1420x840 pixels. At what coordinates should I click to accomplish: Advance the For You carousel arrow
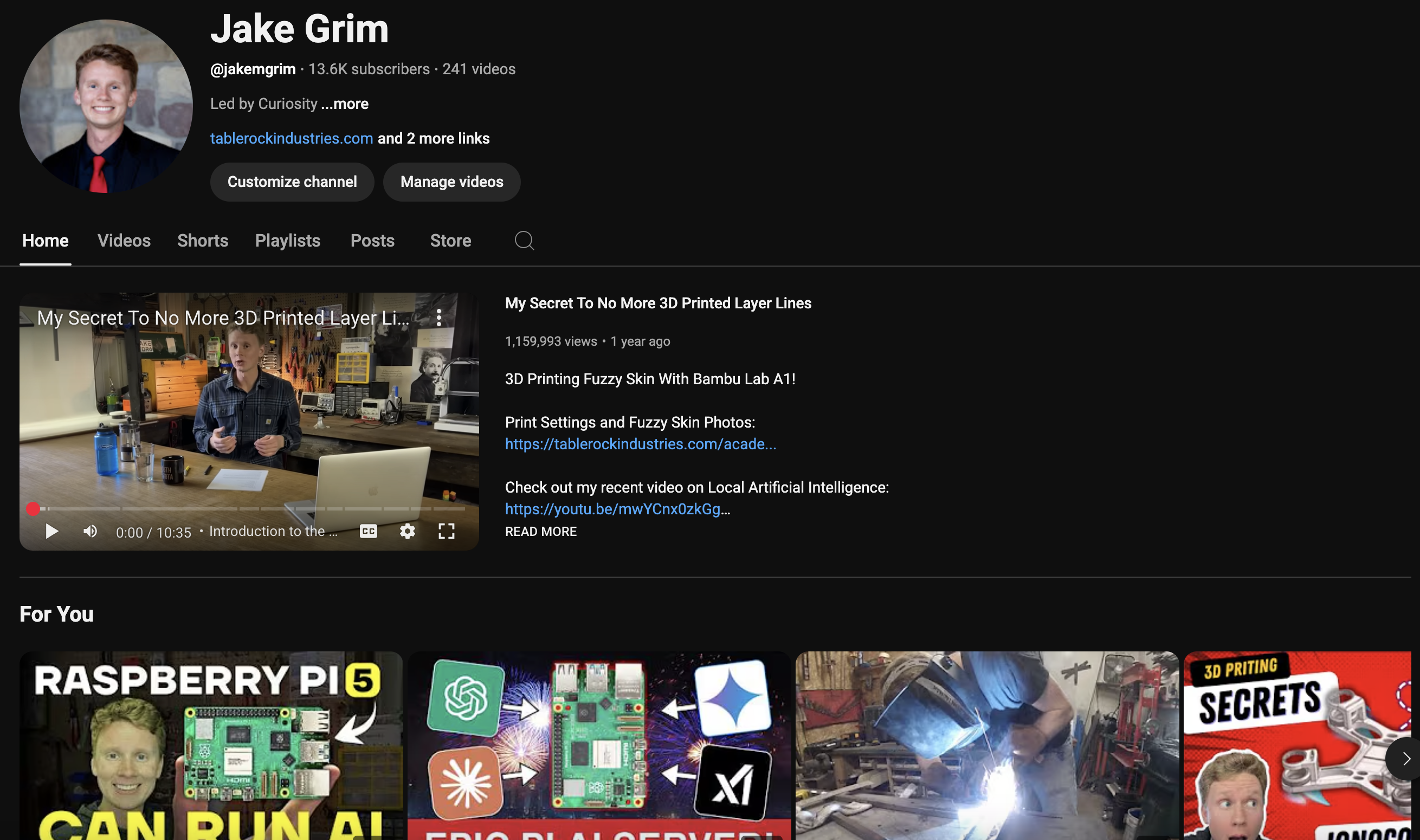(1405, 759)
